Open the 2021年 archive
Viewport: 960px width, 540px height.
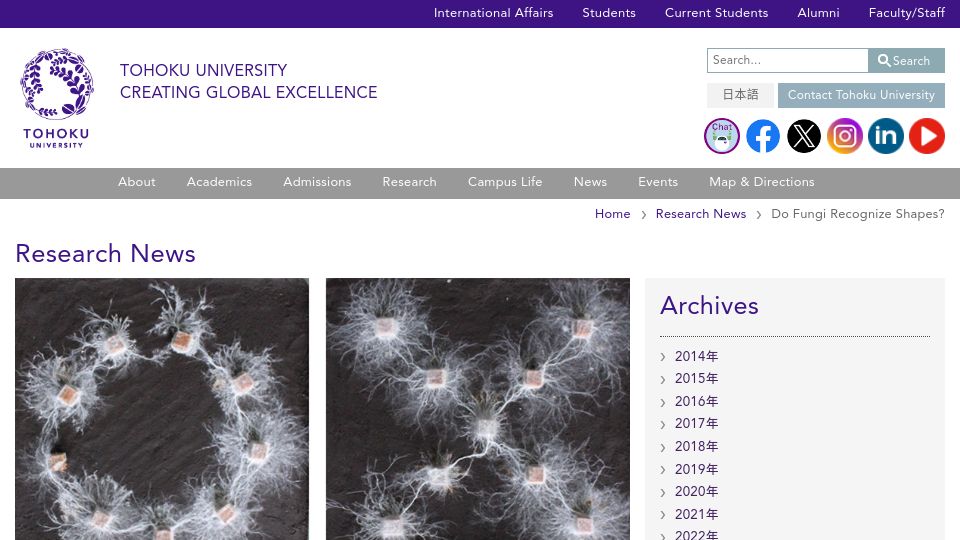coord(696,515)
